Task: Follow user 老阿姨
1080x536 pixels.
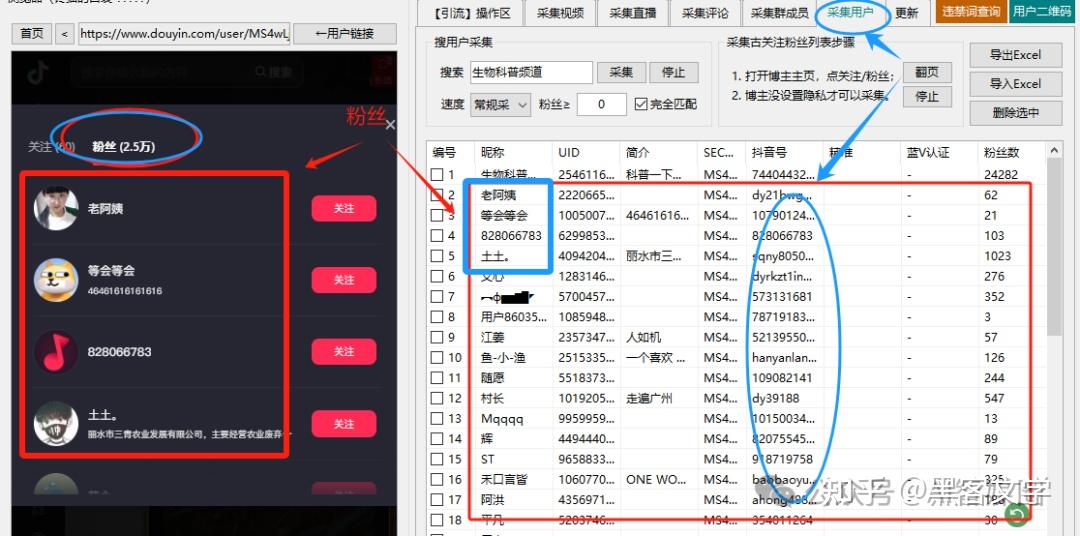Action: click(344, 208)
